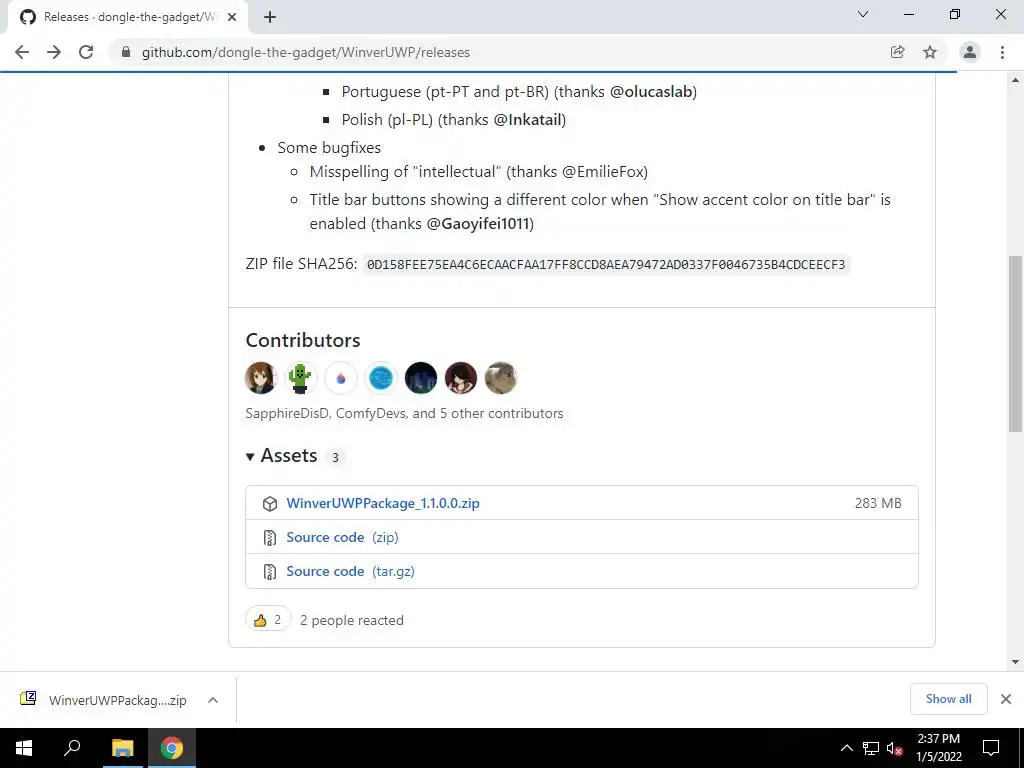Click the thumbs up reaction button
Screen dimensions: 1024x768
tap(268, 620)
